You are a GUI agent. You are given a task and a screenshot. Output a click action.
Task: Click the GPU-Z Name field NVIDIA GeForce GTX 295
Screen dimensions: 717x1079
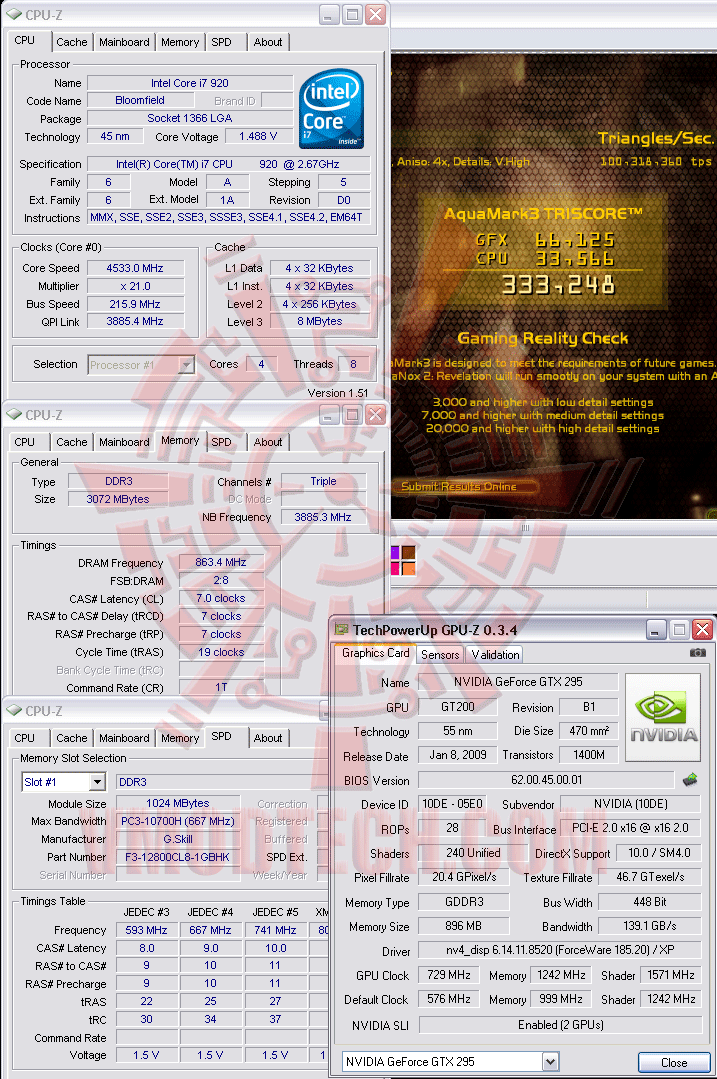click(x=517, y=682)
